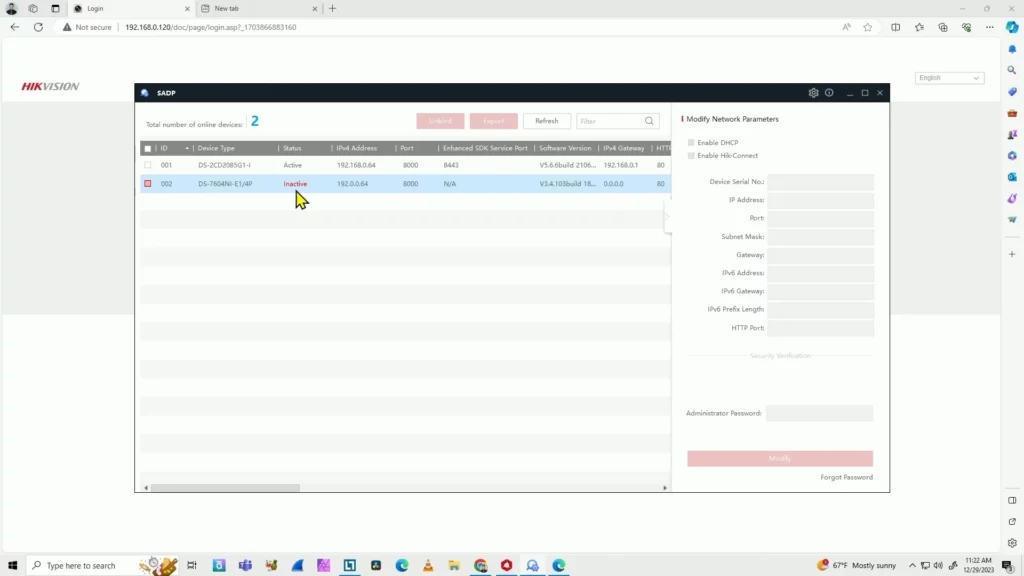The image size is (1024, 576).
Task: Launch SADP from the taskbar
Action: (533, 565)
